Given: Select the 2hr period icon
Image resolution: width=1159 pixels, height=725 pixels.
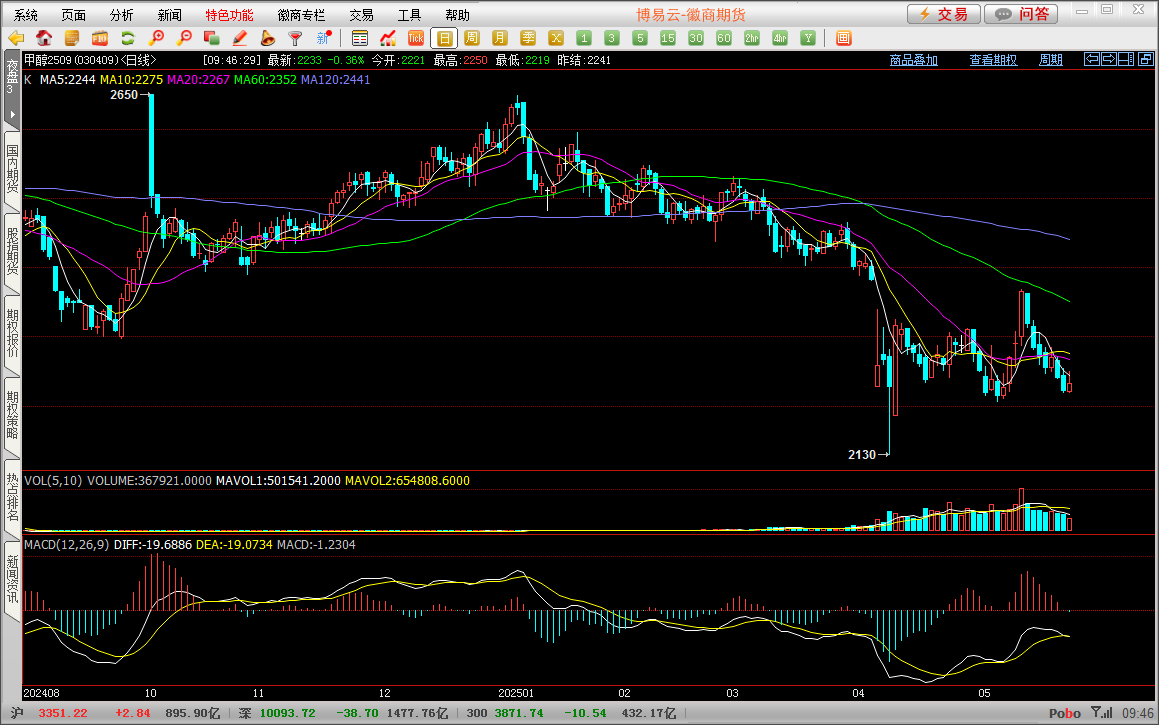Looking at the screenshot, I should coord(752,38).
